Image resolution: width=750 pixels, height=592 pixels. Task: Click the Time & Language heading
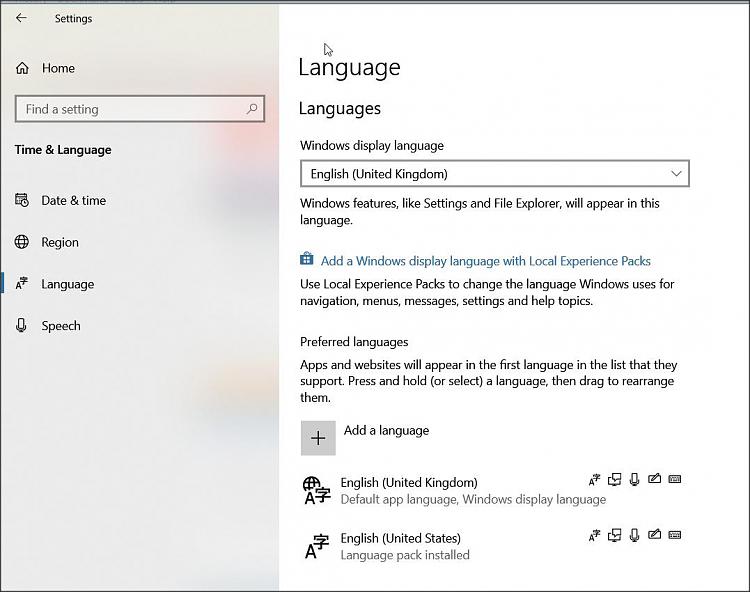pyautogui.click(x=63, y=150)
